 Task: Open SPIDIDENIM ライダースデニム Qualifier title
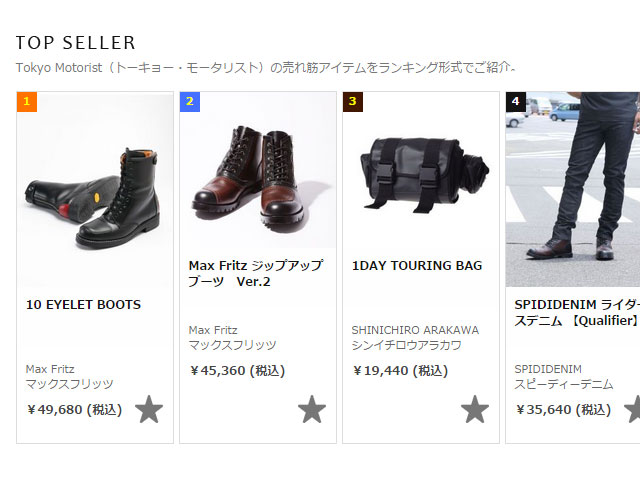577,313
